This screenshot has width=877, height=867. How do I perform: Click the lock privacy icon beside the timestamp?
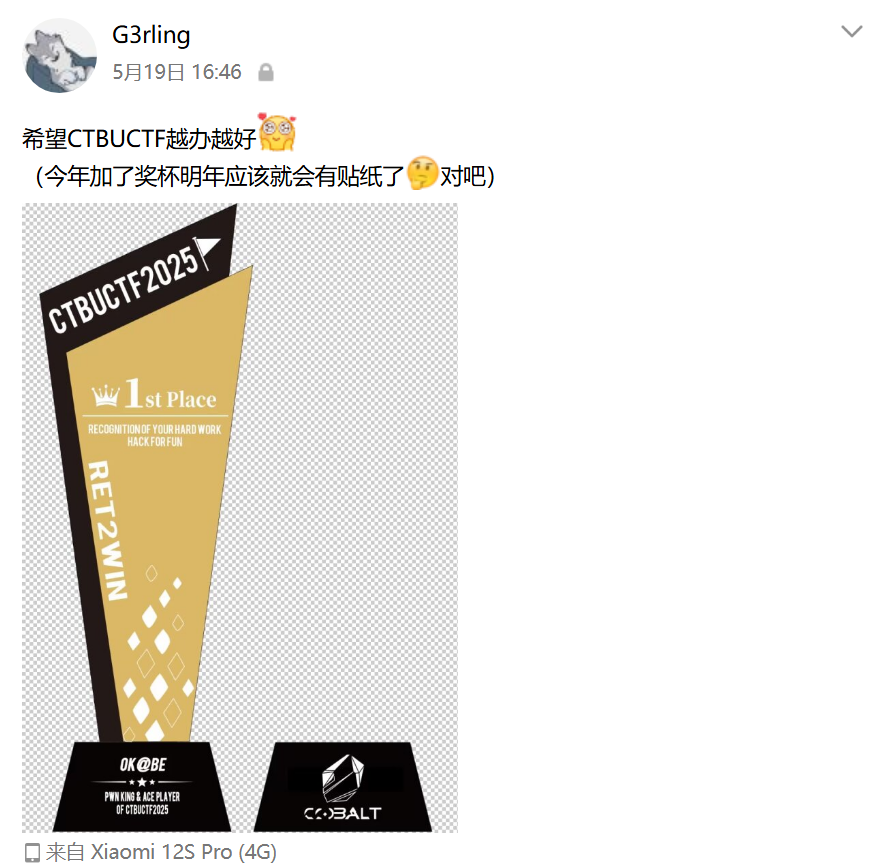(266, 73)
